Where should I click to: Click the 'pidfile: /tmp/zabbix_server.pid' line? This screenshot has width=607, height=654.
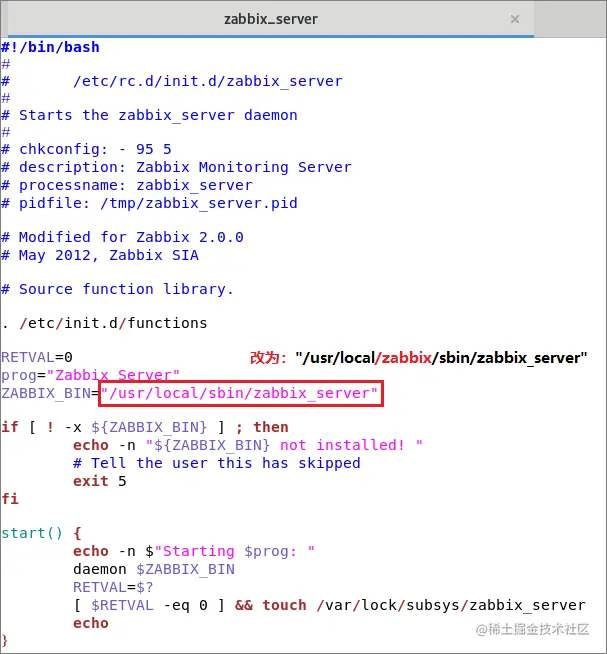(x=149, y=204)
